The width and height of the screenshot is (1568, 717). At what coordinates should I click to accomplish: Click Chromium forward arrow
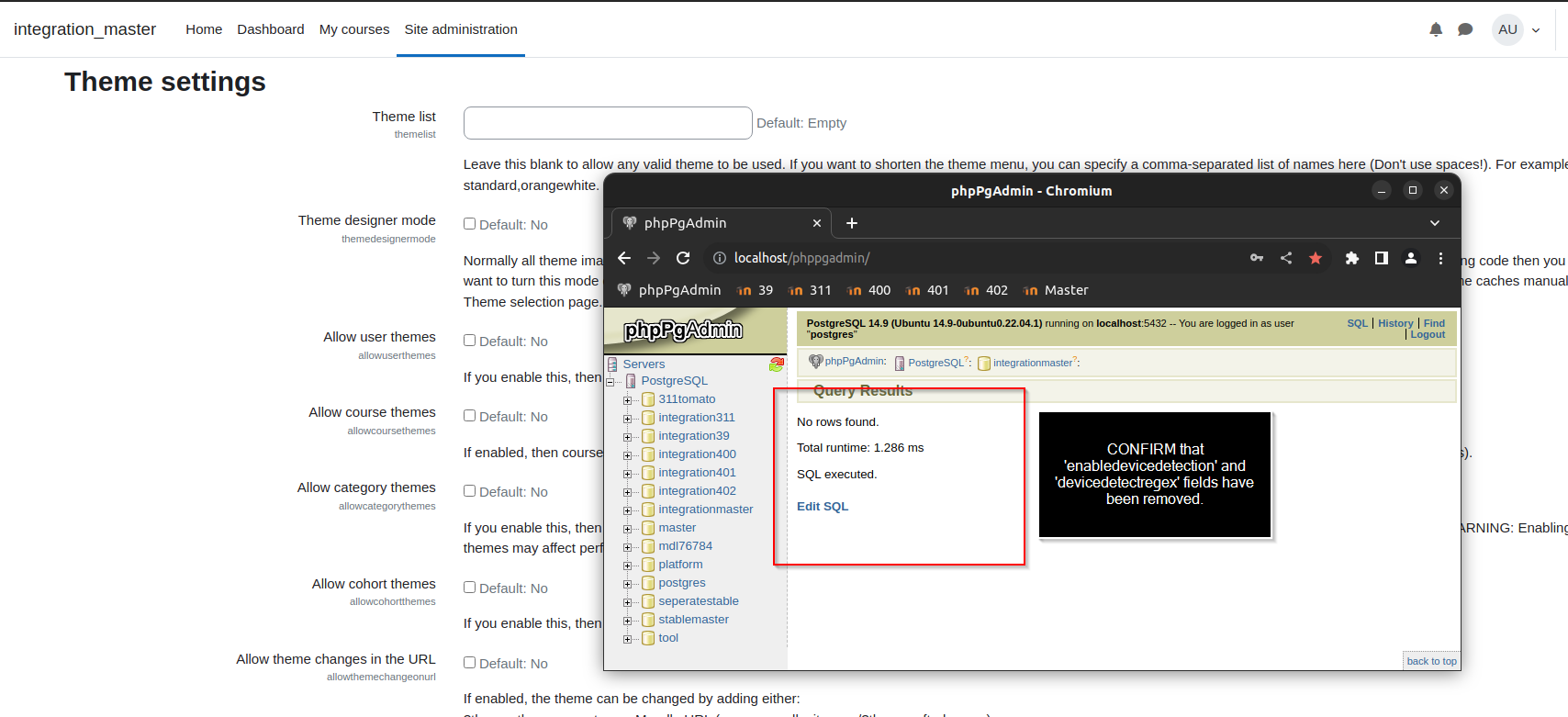click(x=654, y=258)
